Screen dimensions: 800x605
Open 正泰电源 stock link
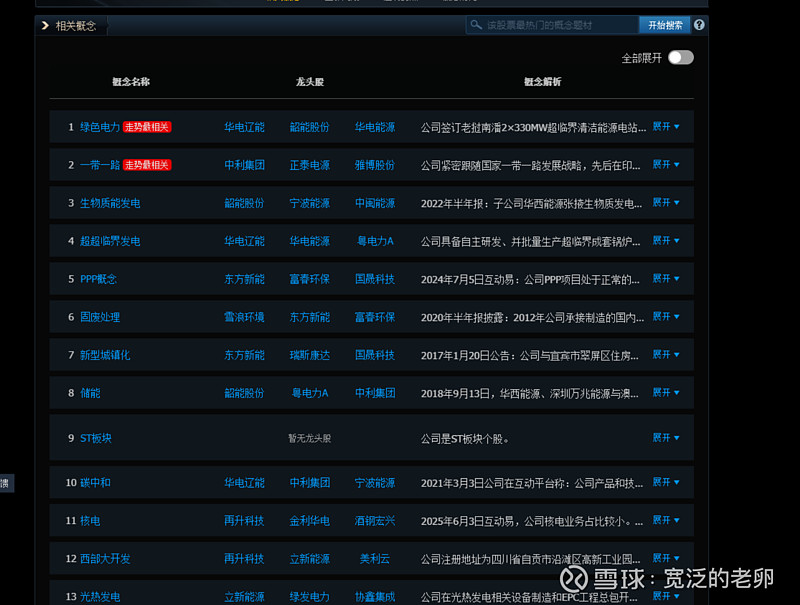[x=310, y=165]
